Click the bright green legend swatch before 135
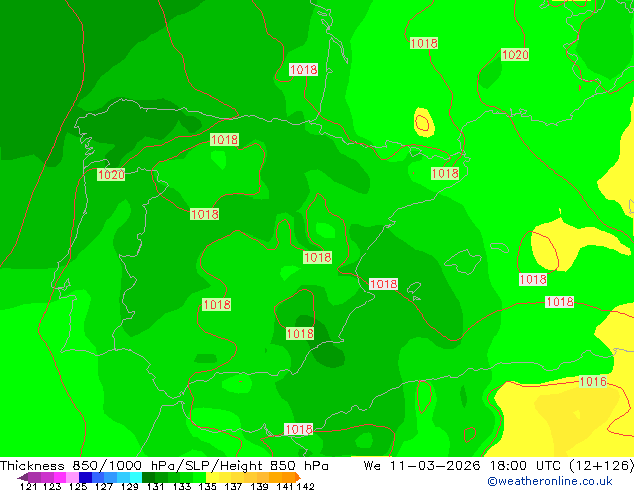Screen dimensions: 634x490 (200, 477)
